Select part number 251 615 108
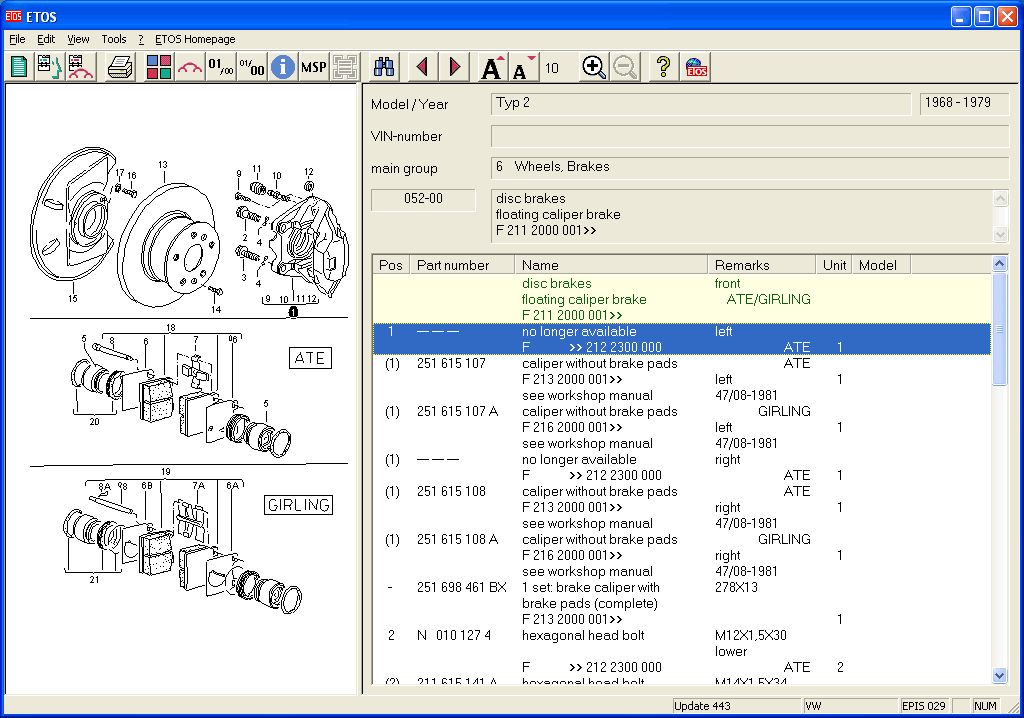This screenshot has height=718, width=1024. (451, 491)
